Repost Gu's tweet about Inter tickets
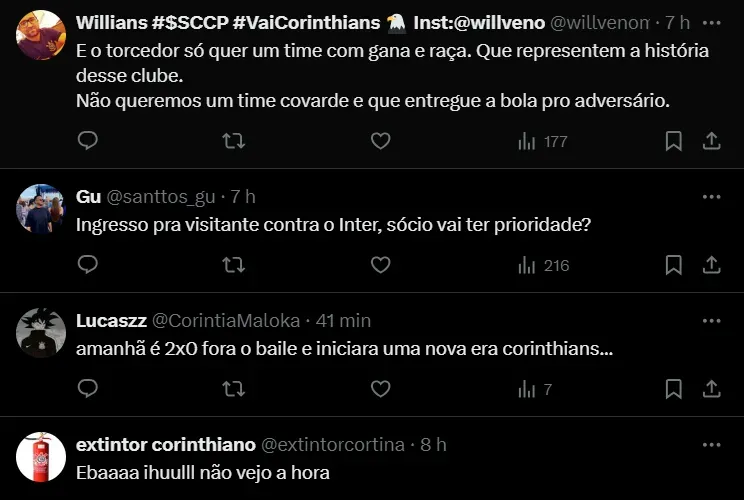 233,265
